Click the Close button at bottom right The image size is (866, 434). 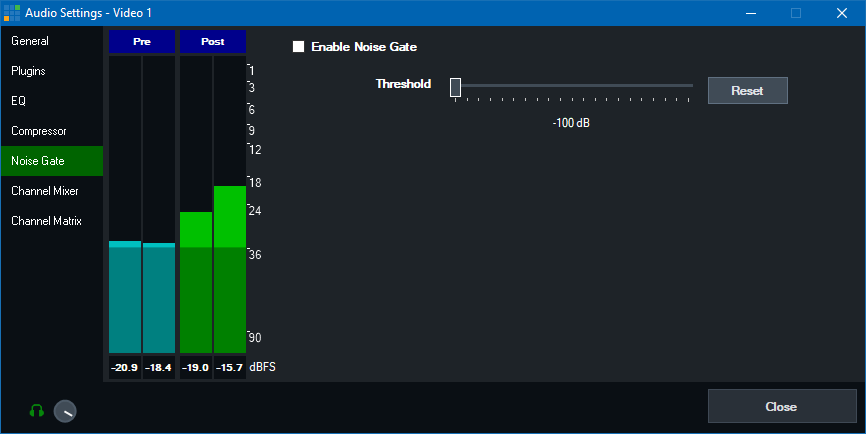click(x=781, y=407)
